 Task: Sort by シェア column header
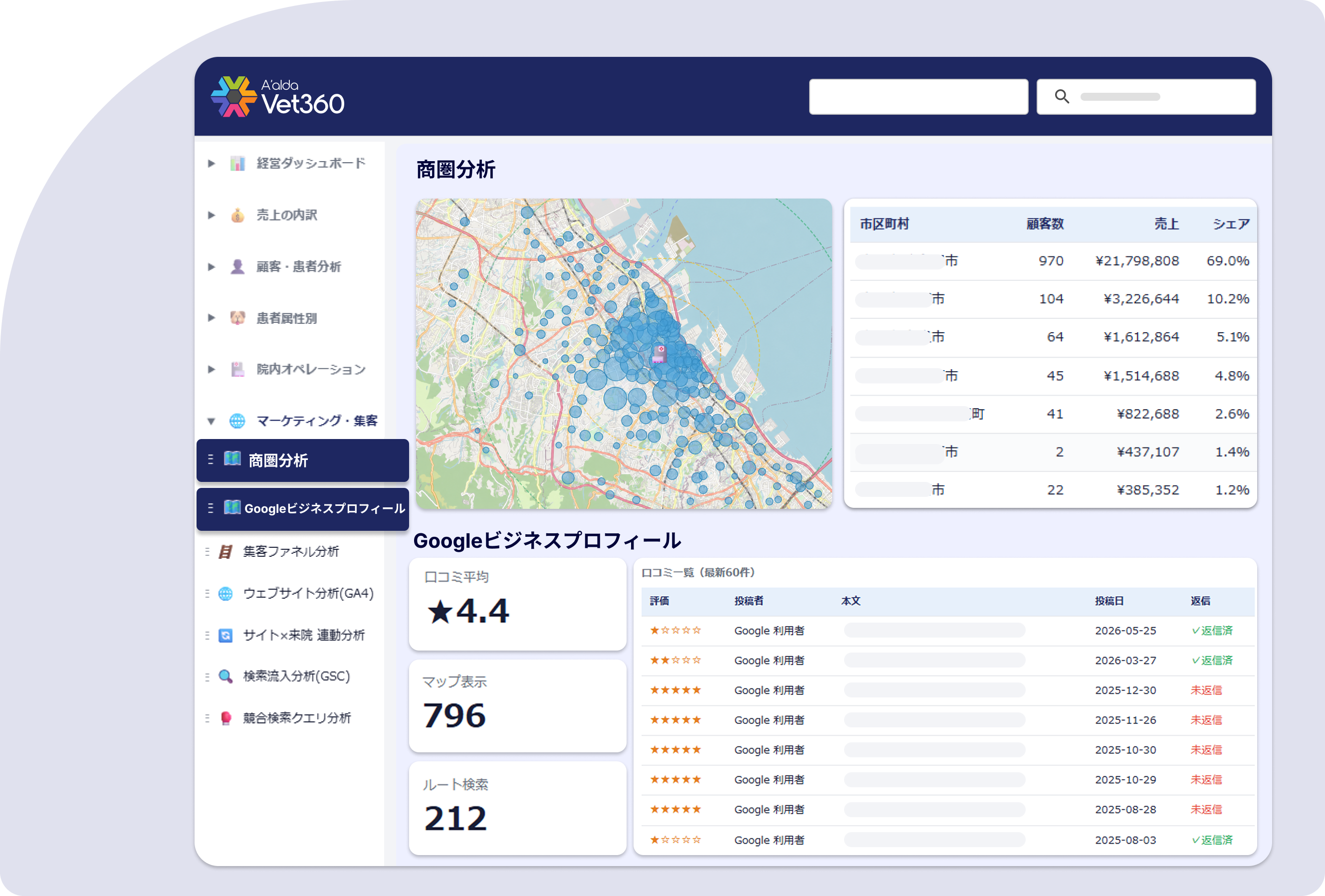tap(1231, 224)
